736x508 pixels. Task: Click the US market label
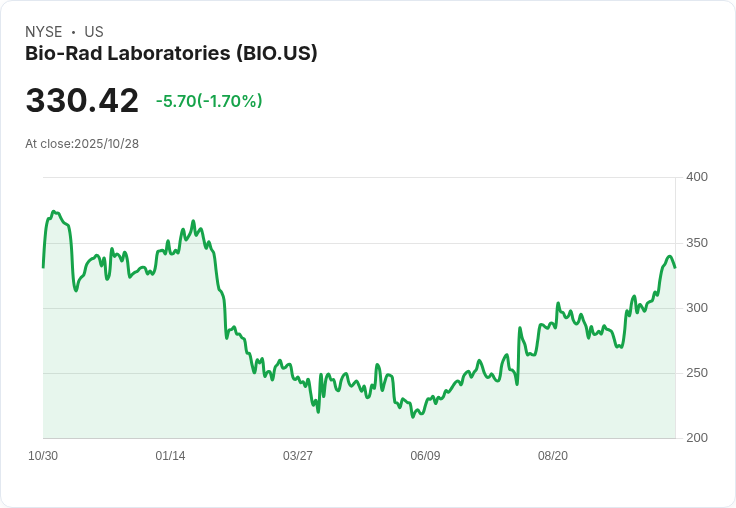[94, 31]
